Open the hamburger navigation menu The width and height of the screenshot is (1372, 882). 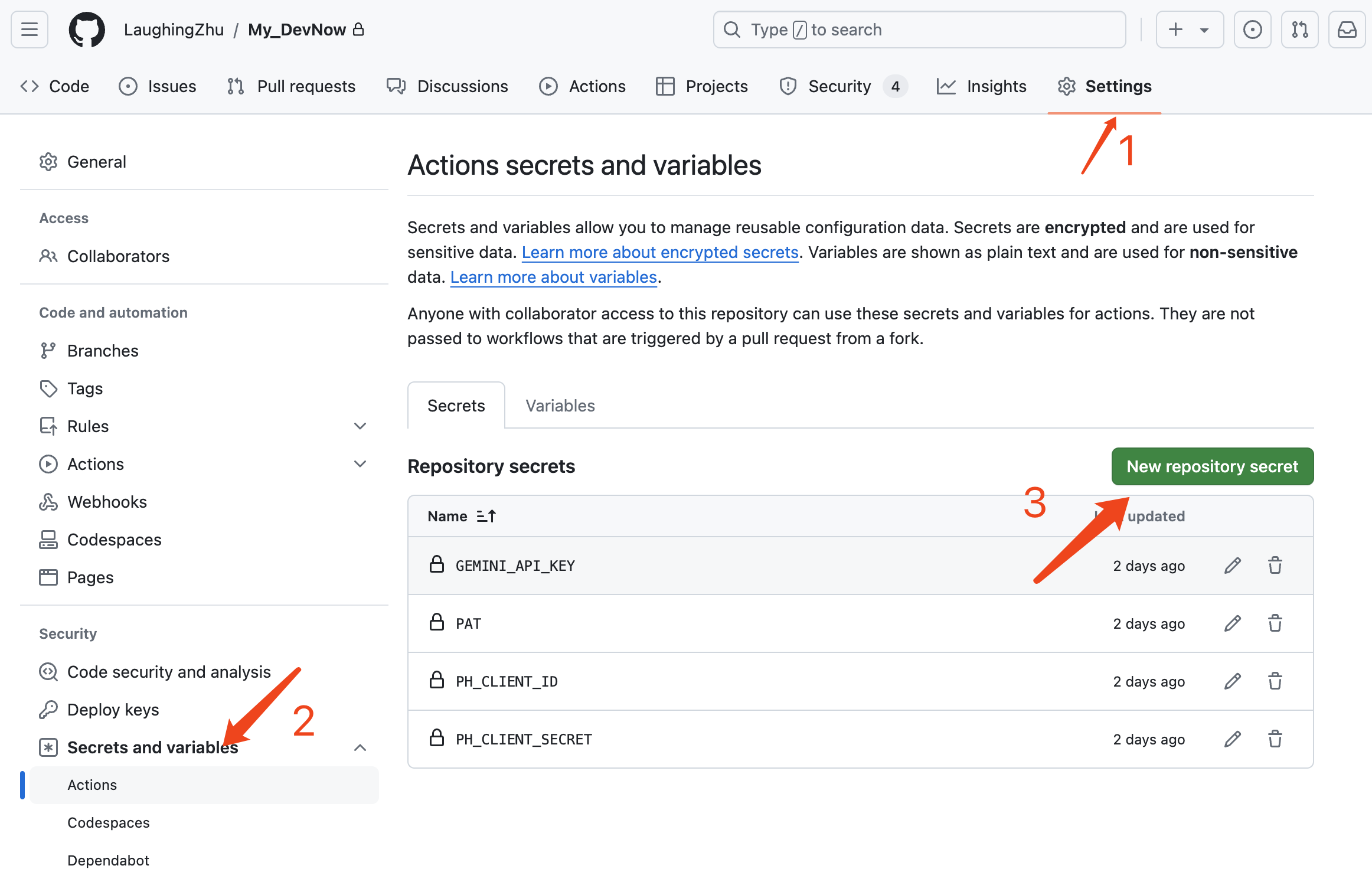(30, 30)
